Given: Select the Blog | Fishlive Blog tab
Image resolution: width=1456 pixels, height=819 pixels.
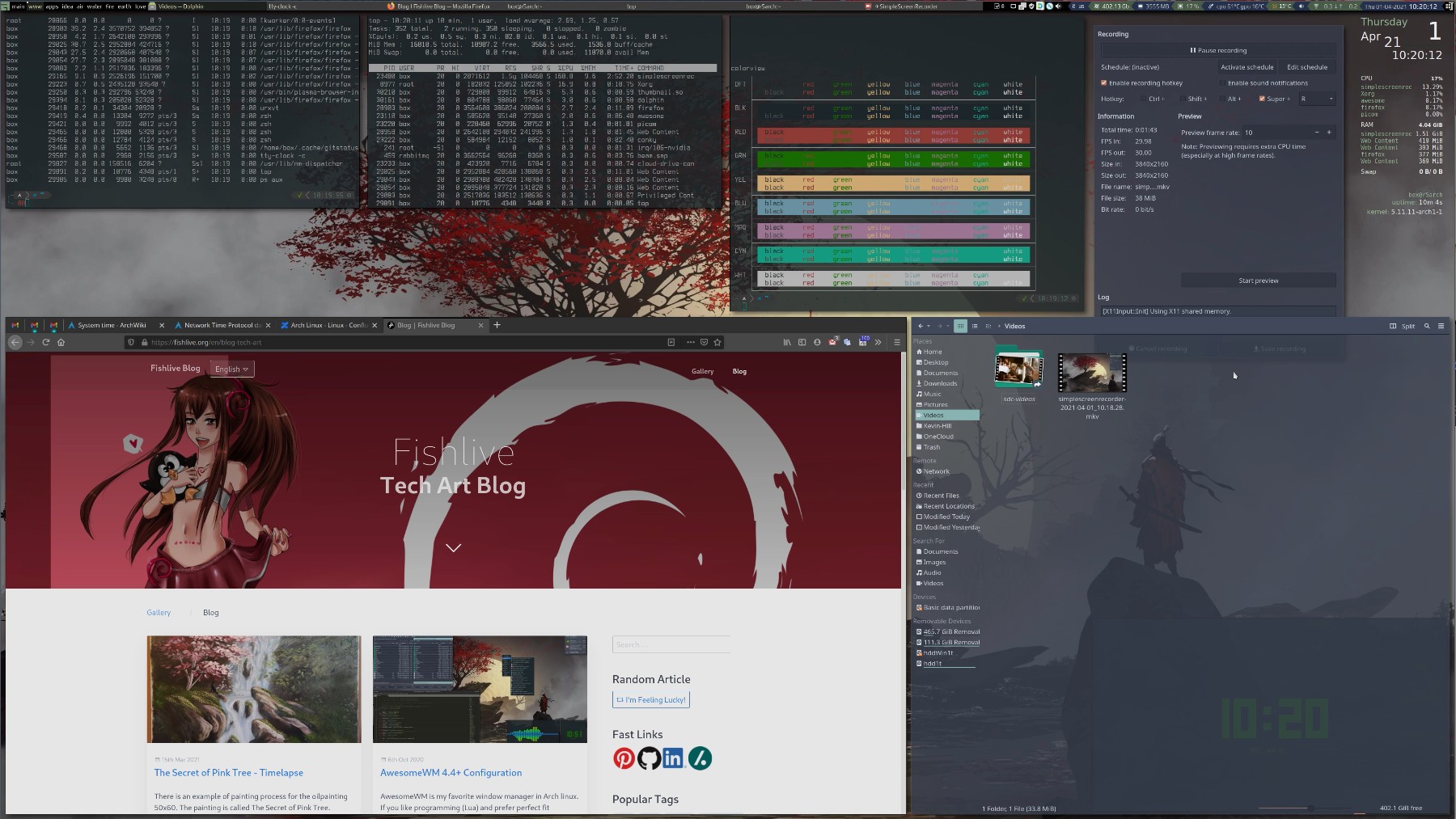Looking at the screenshot, I should click(x=434, y=325).
